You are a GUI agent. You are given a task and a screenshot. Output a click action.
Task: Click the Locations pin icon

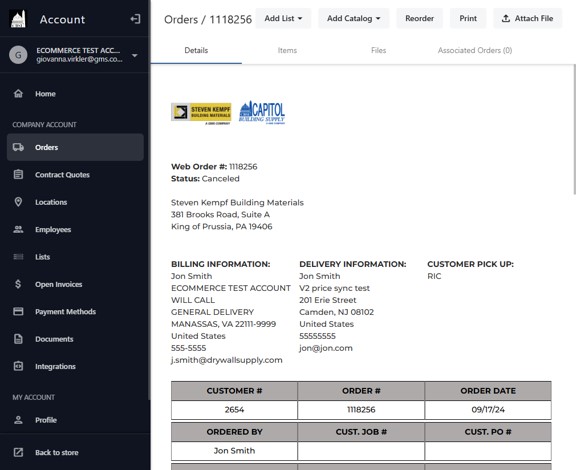(18, 202)
